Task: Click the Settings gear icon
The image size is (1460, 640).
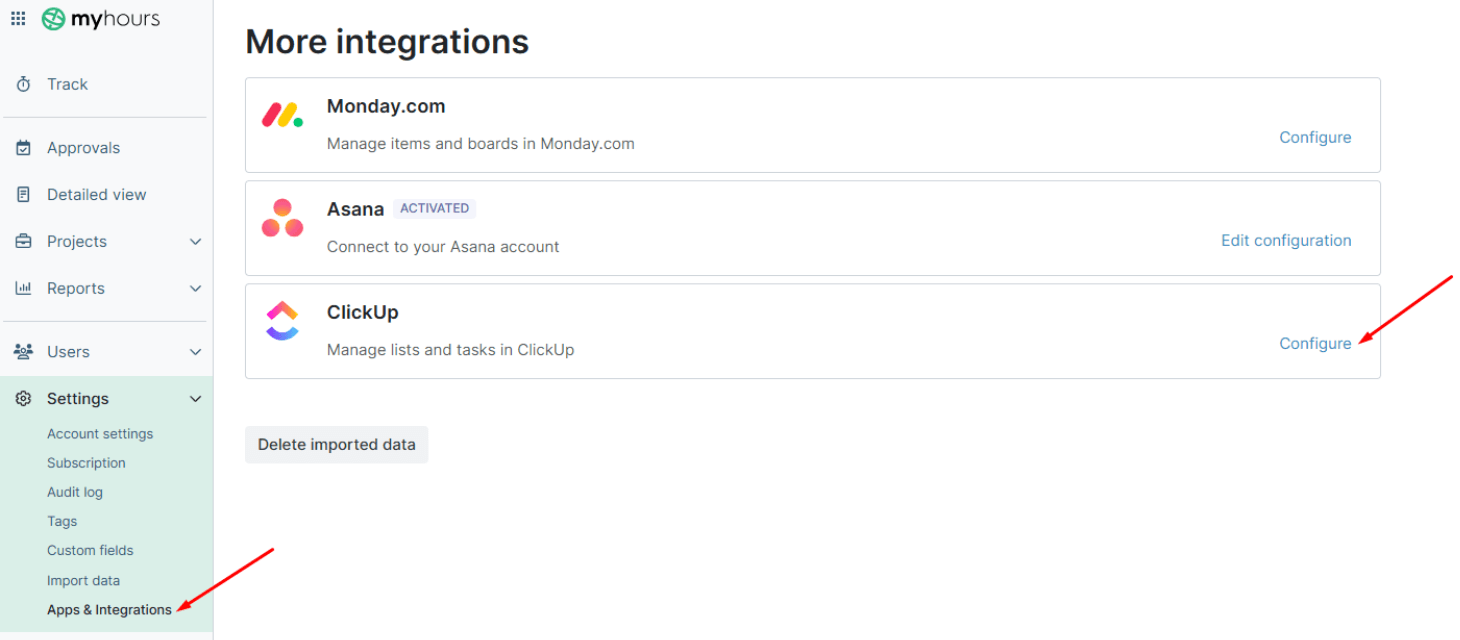Action: click(23, 398)
